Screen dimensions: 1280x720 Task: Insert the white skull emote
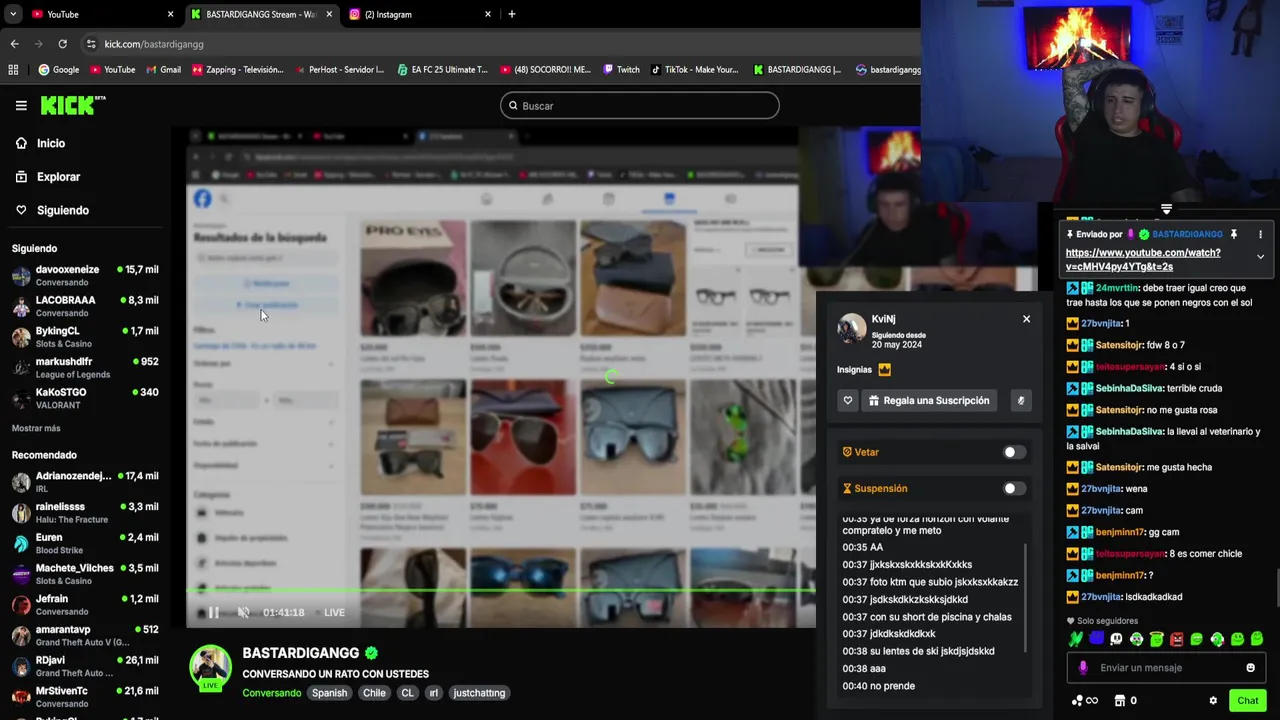coord(1116,639)
